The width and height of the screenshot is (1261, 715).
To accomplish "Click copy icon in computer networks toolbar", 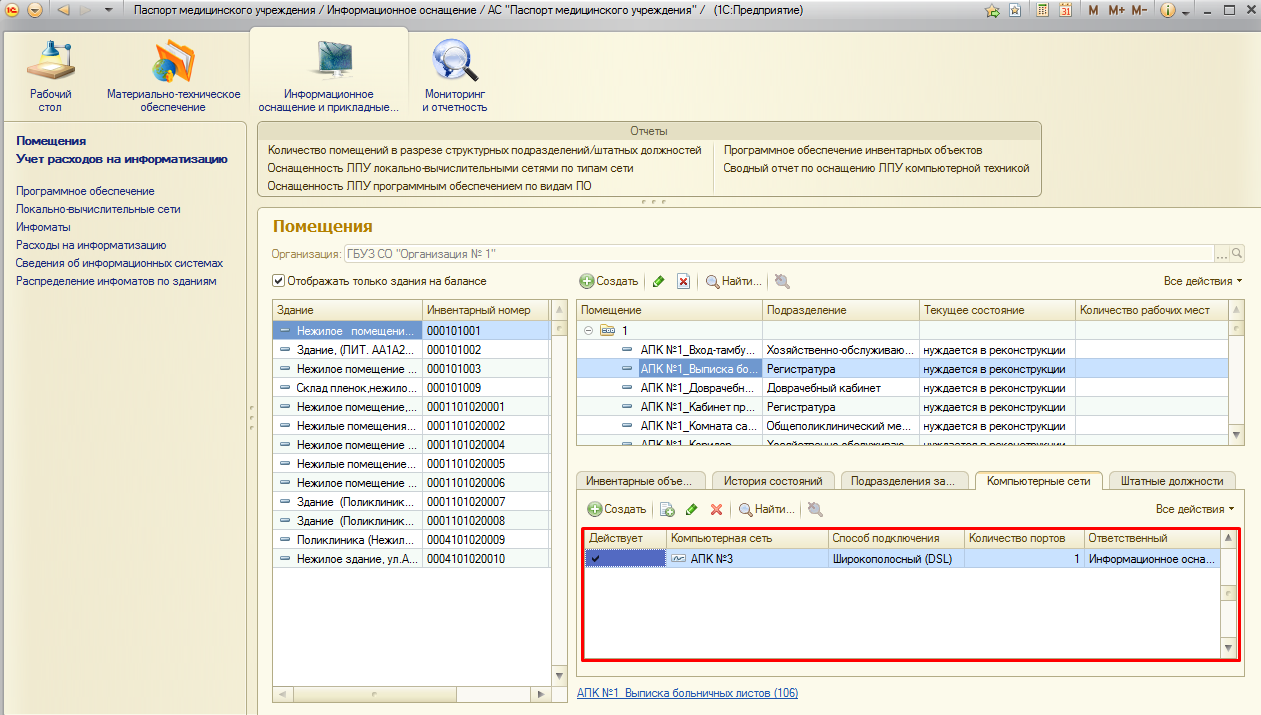I will 667,510.
